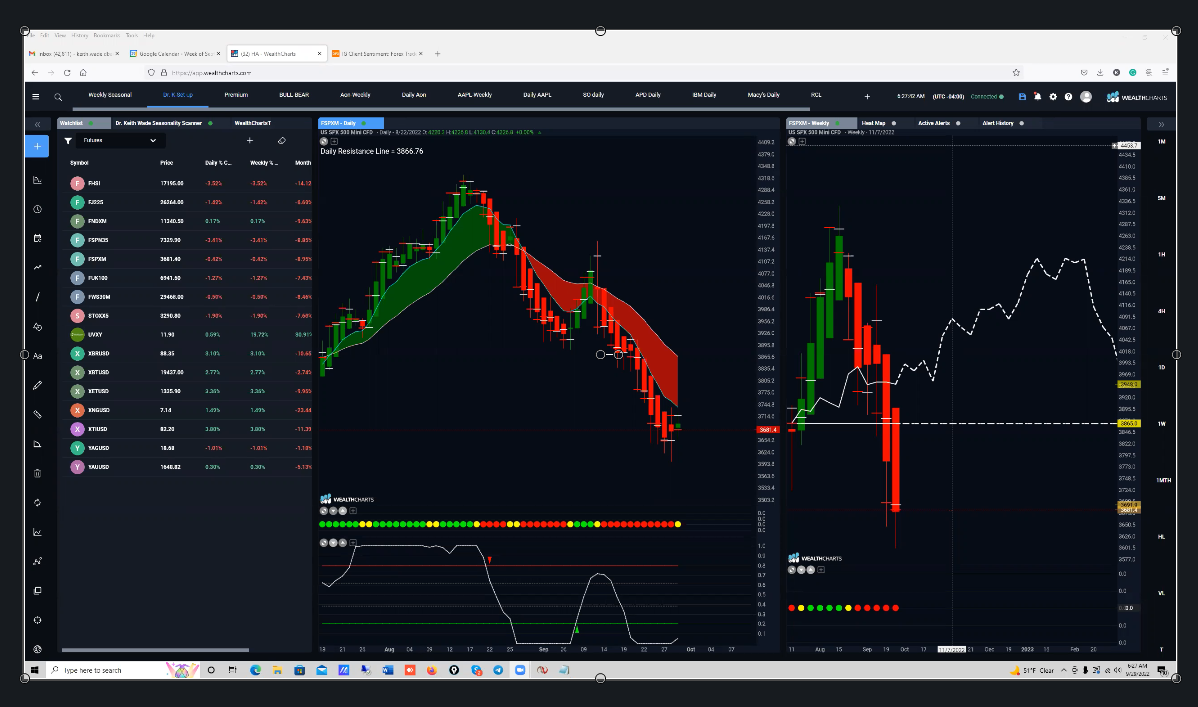This screenshot has width=1198, height=707.
Task: Toggle the dot on Active Alerts tab
Action: (958, 123)
